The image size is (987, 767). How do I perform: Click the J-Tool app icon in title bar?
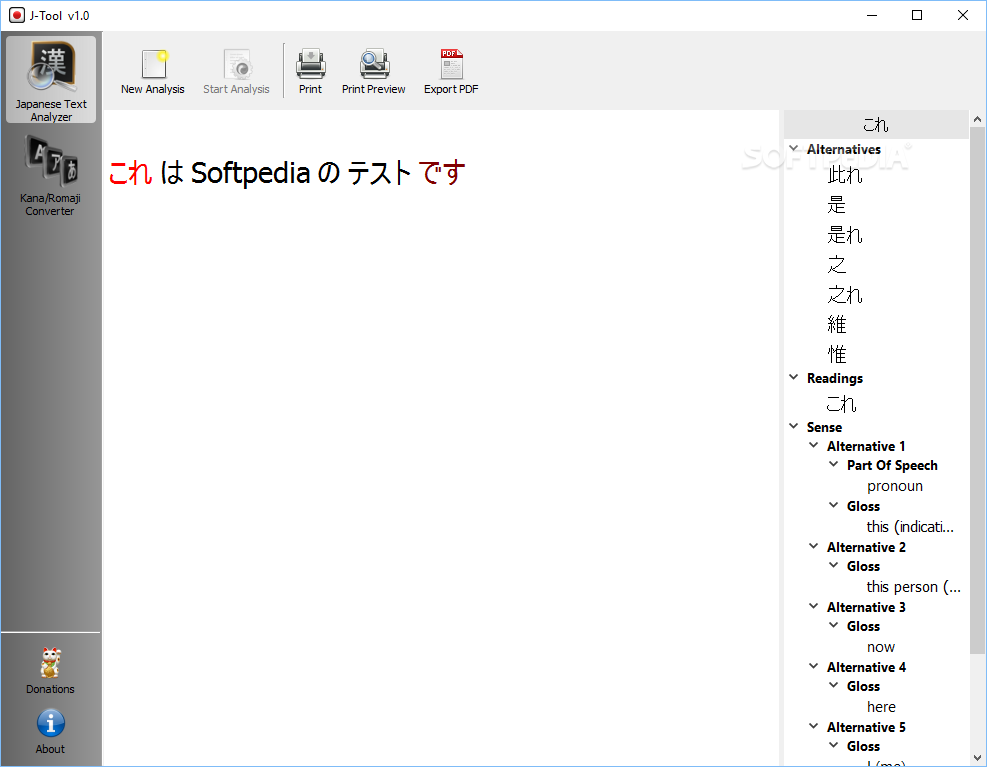coord(16,15)
